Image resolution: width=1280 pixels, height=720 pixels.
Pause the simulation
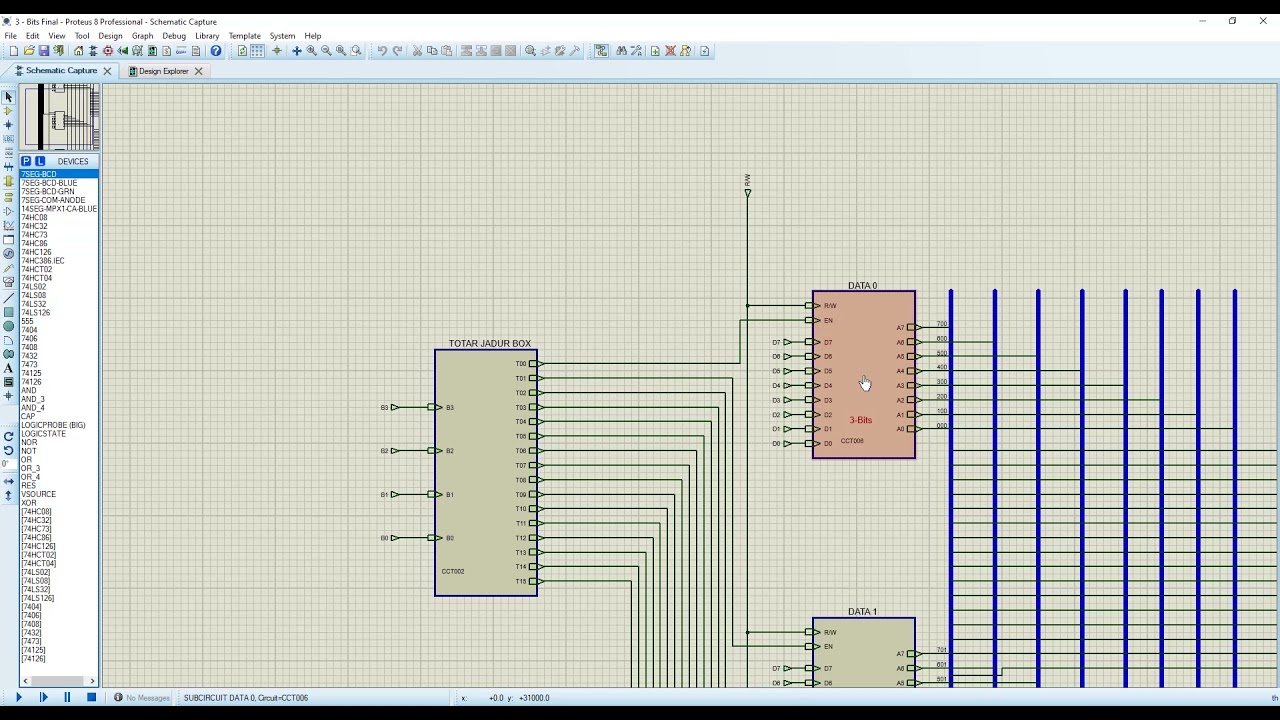tap(67, 698)
